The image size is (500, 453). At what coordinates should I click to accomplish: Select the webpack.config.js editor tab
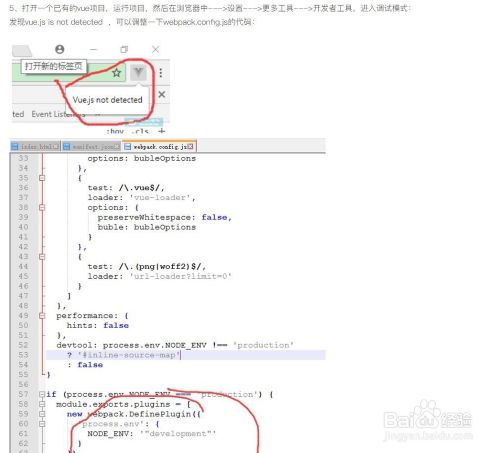pos(160,146)
